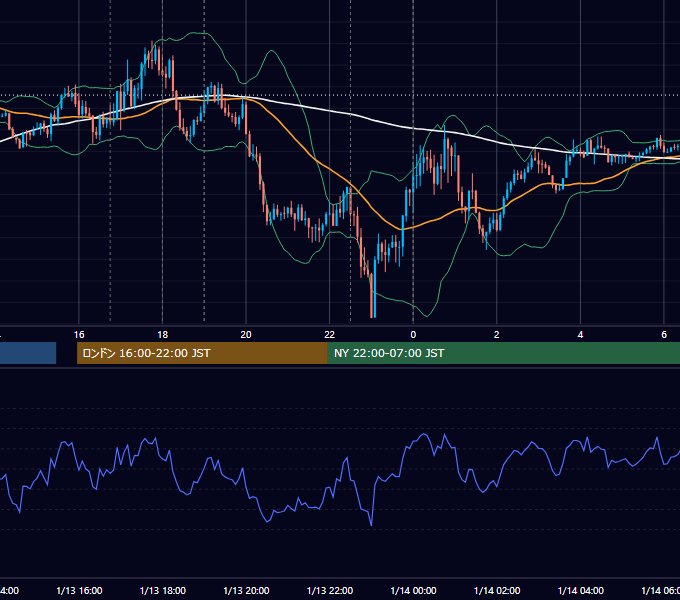Click the hour label '4' under price chart
680x600 pixels.
point(580,335)
